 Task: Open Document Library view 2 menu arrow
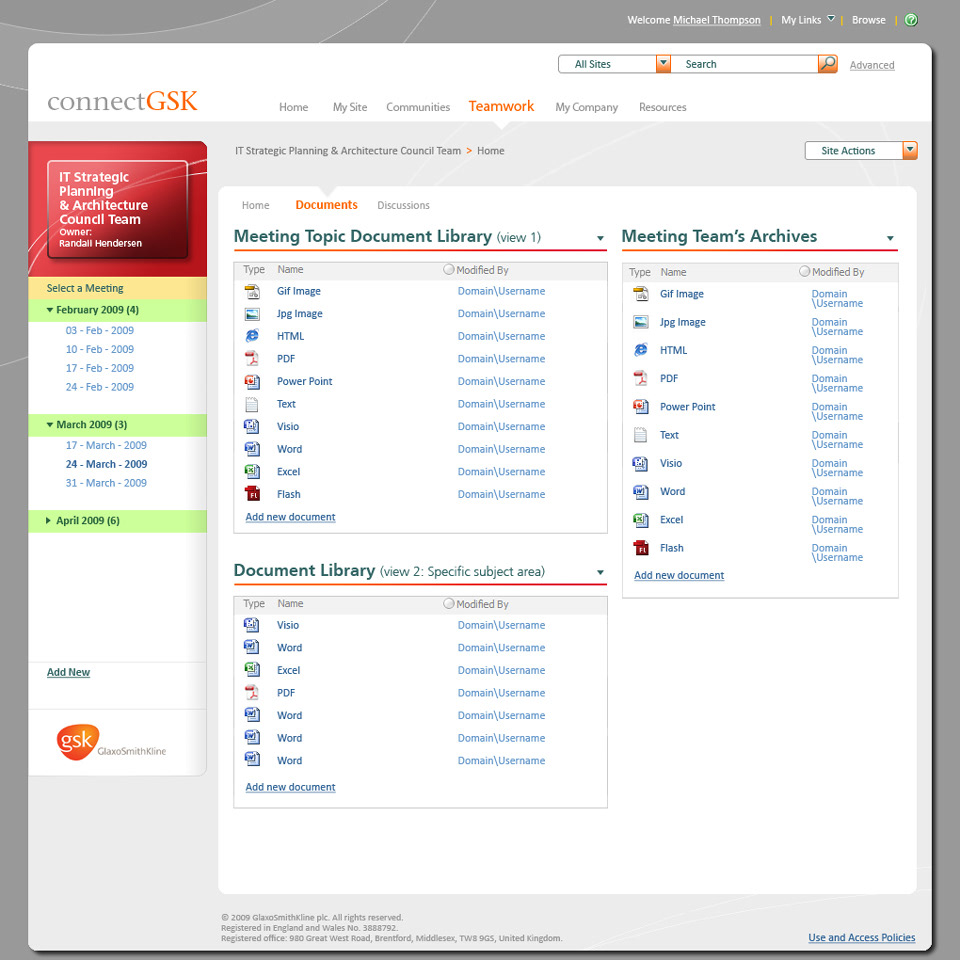point(600,572)
